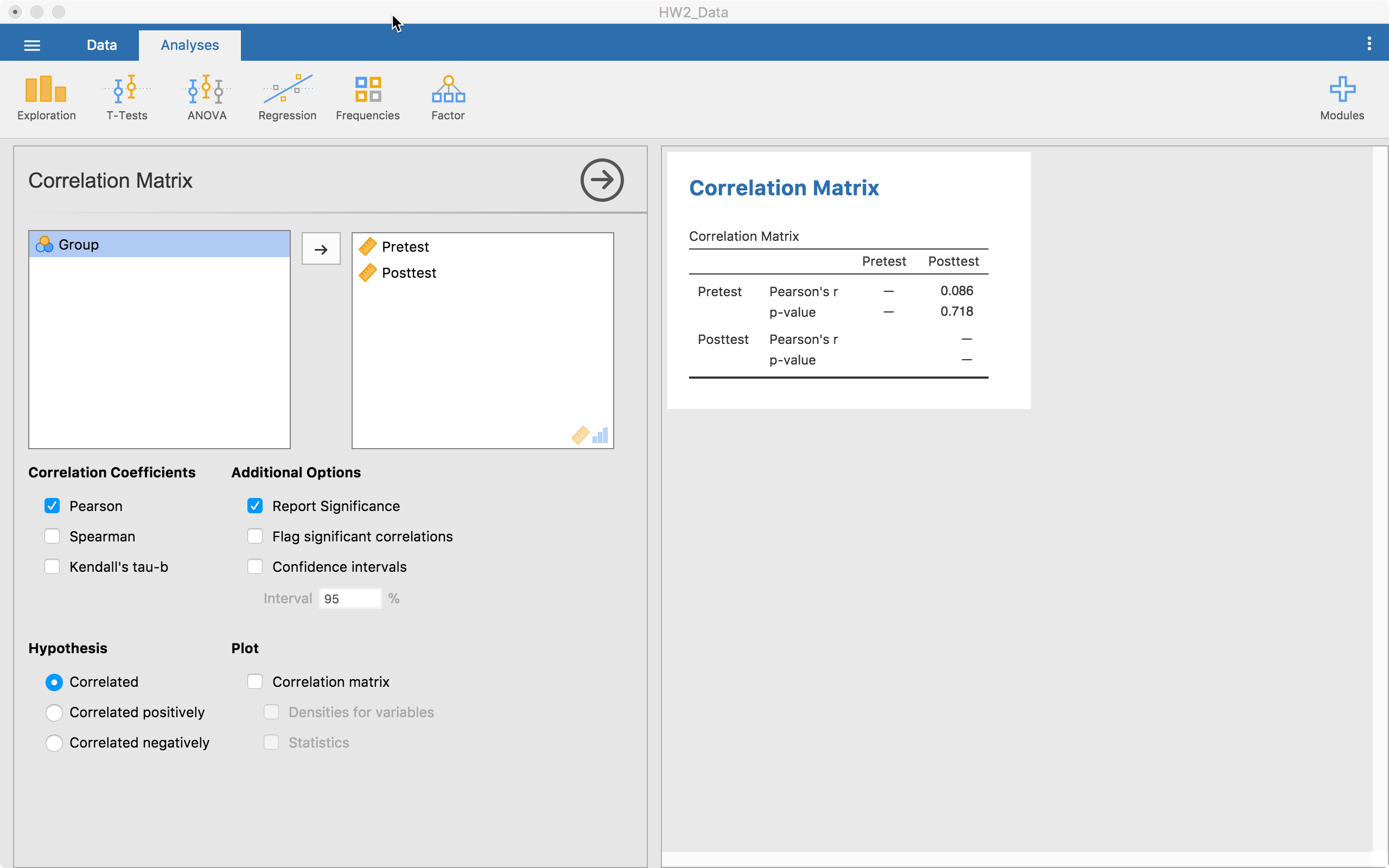The height and width of the screenshot is (868, 1389).
Task: Switch to the Analyses tab
Action: (189, 46)
